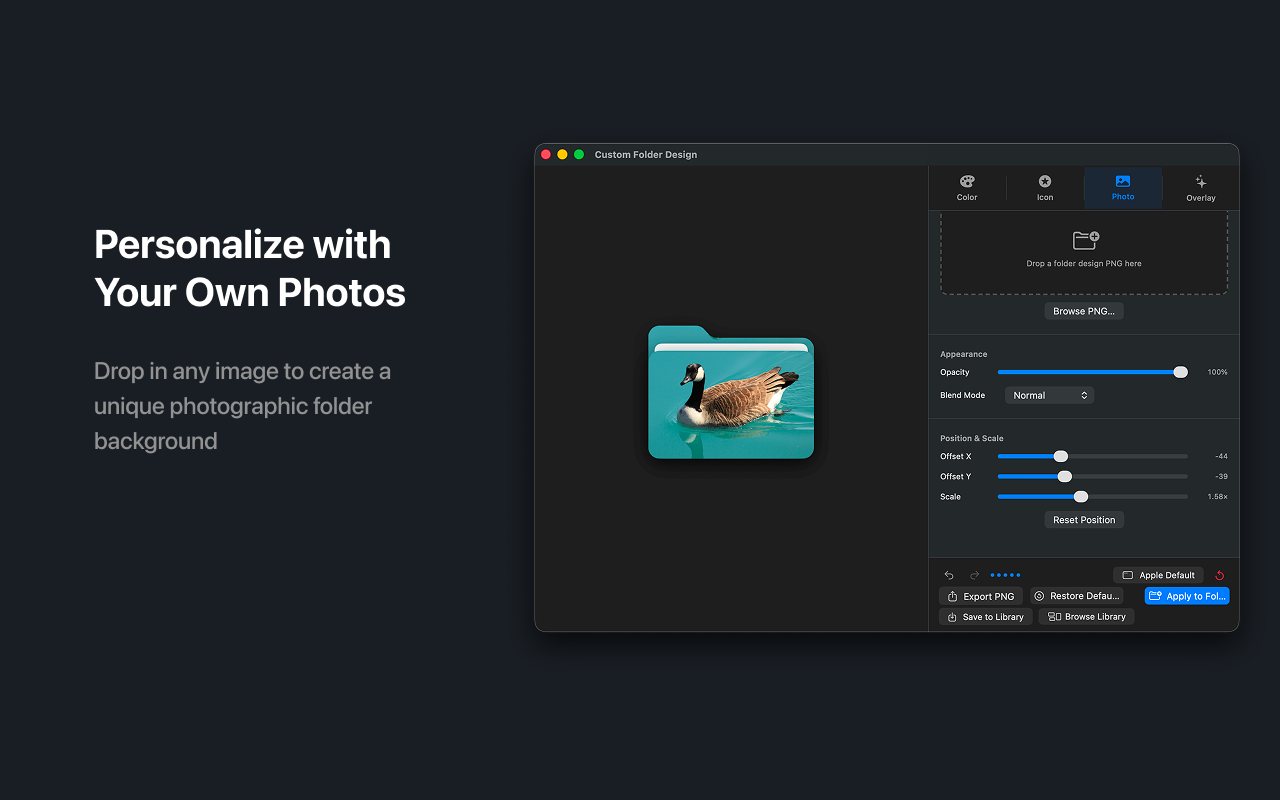Open the Browse PNG file picker
The image size is (1280, 800).
click(1084, 311)
